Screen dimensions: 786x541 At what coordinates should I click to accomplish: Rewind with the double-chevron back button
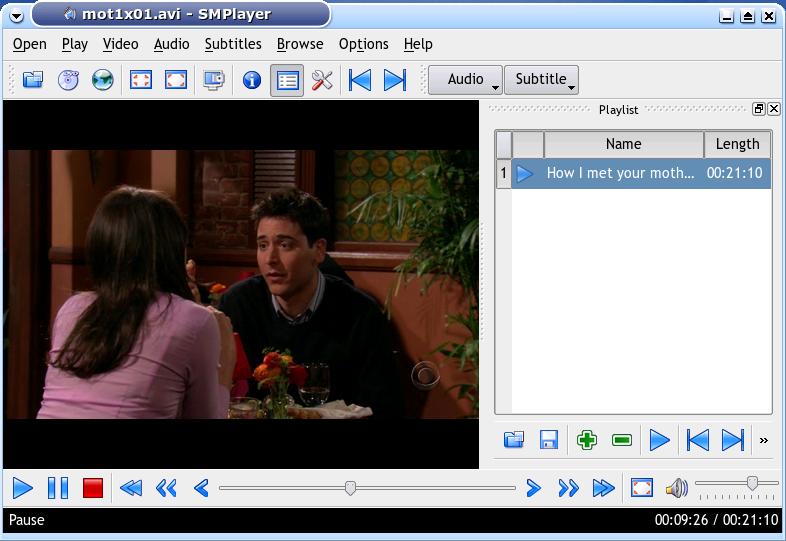point(166,488)
